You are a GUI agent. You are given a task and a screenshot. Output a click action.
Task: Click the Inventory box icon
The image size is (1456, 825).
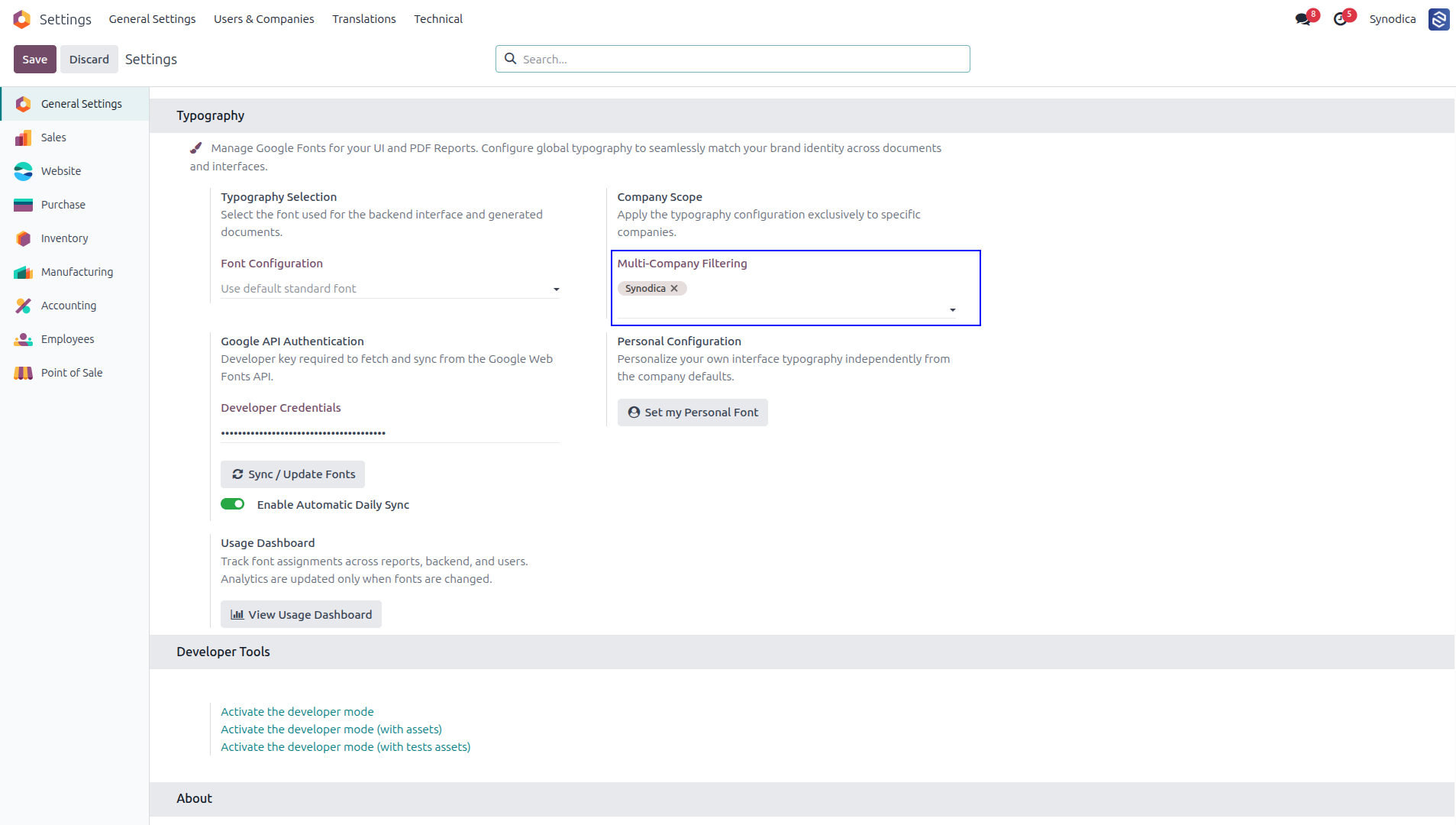24,238
